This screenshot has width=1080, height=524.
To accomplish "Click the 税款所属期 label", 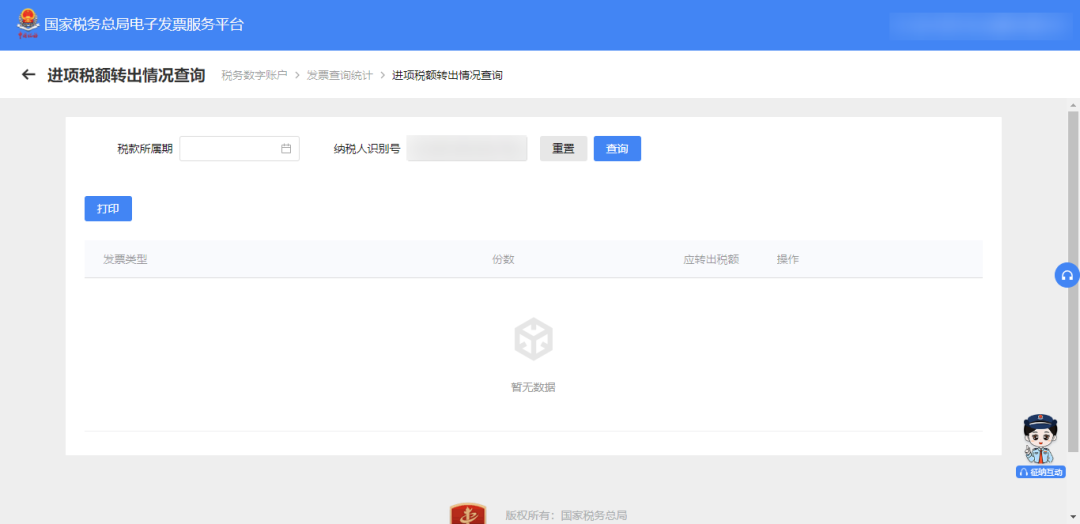I will pyautogui.click(x=145, y=149).
